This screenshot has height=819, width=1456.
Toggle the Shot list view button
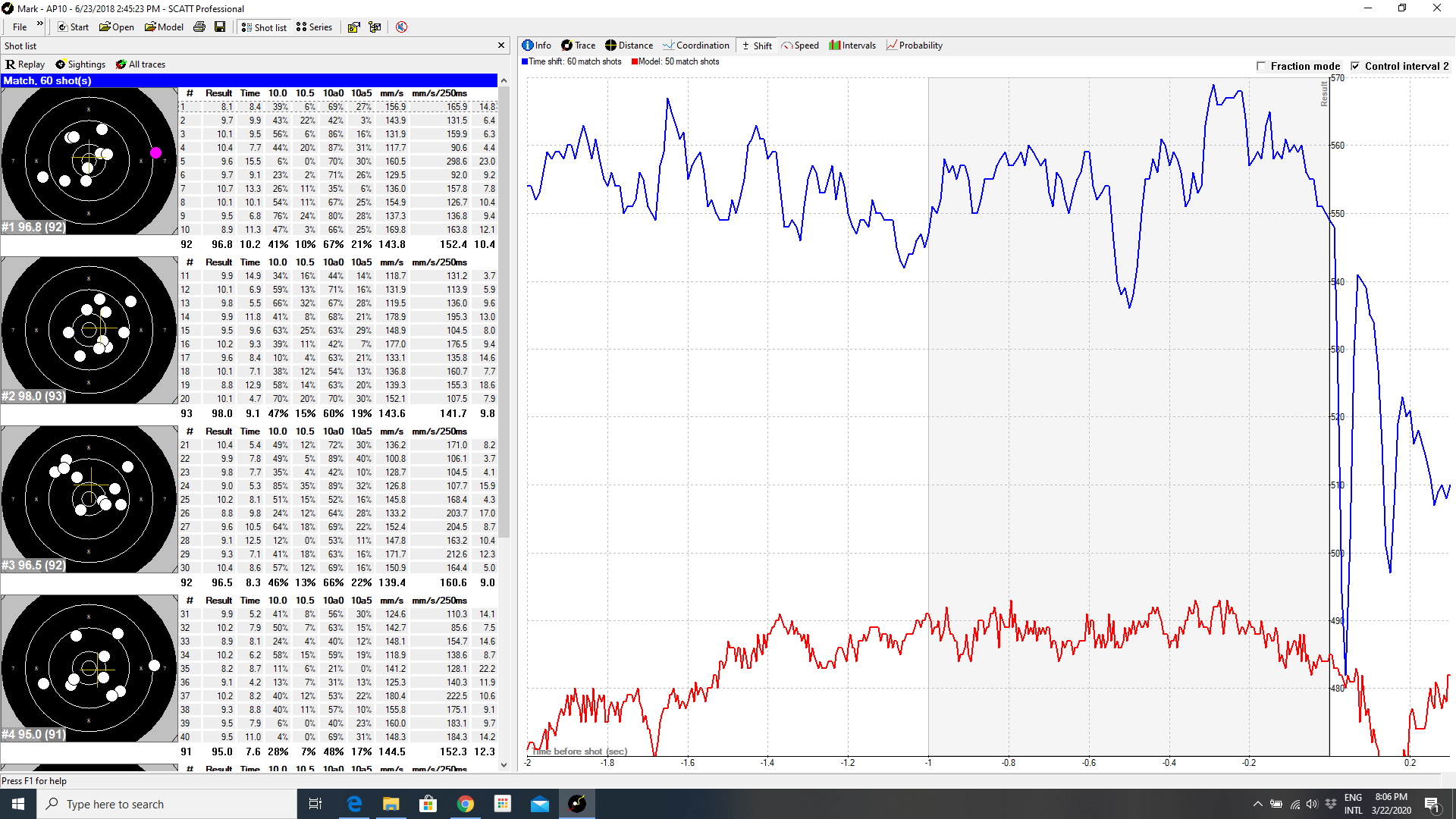pos(264,27)
